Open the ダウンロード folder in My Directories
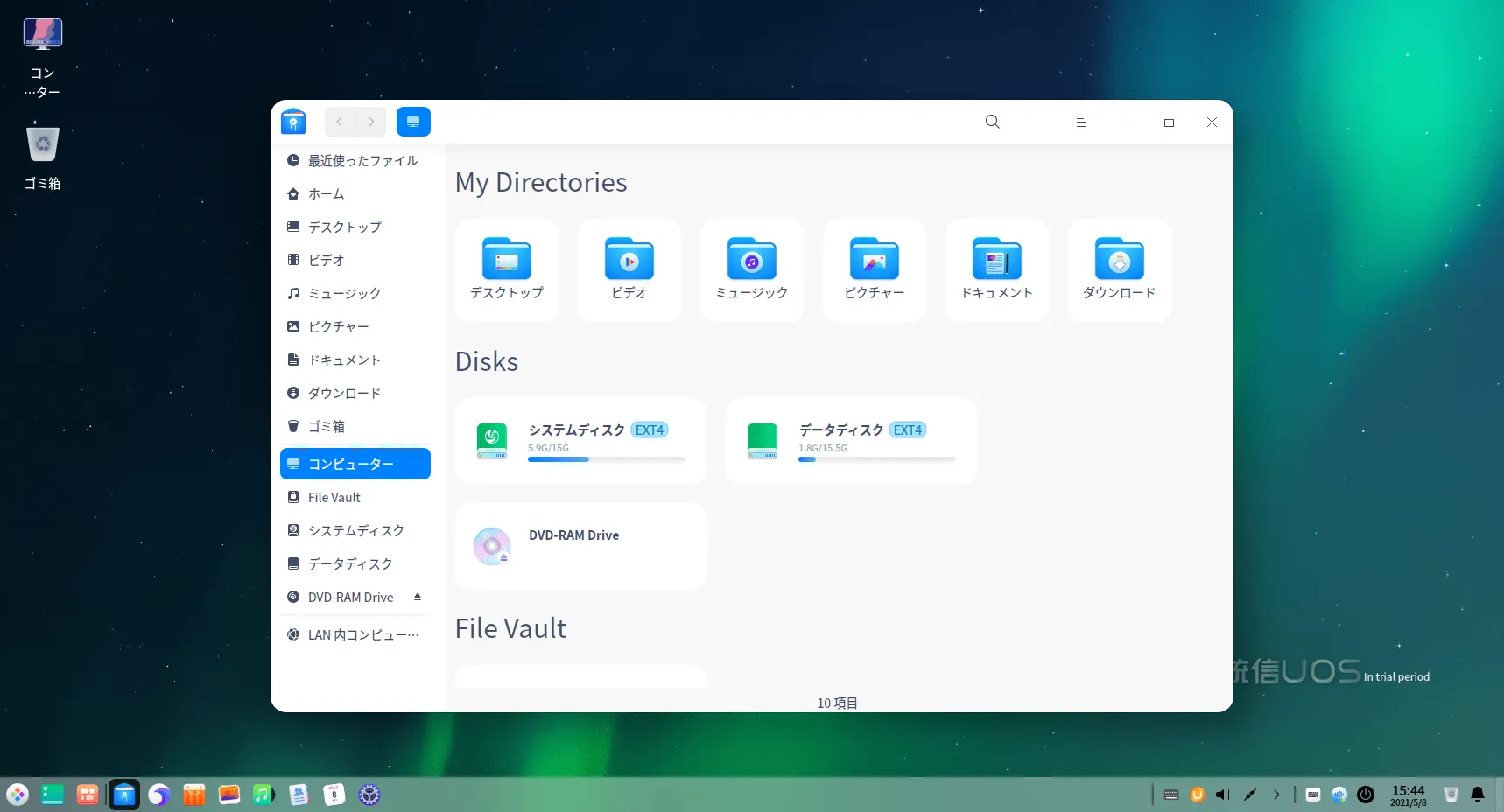Image resolution: width=1504 pixels, height=812 pixels. tap(1119, 261)
